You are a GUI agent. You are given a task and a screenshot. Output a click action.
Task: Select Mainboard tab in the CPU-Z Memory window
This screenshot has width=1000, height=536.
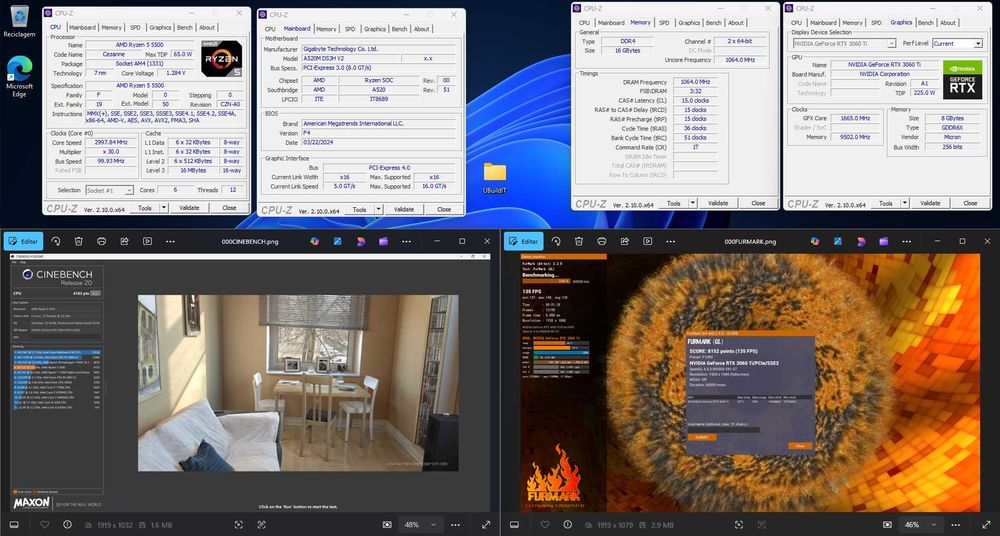(611, 22)
